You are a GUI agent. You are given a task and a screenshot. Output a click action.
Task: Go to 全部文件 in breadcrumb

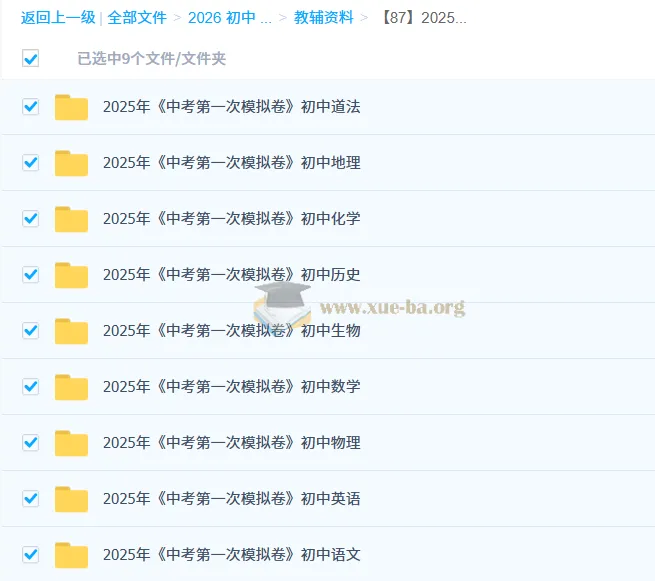(x=137, y=18)
